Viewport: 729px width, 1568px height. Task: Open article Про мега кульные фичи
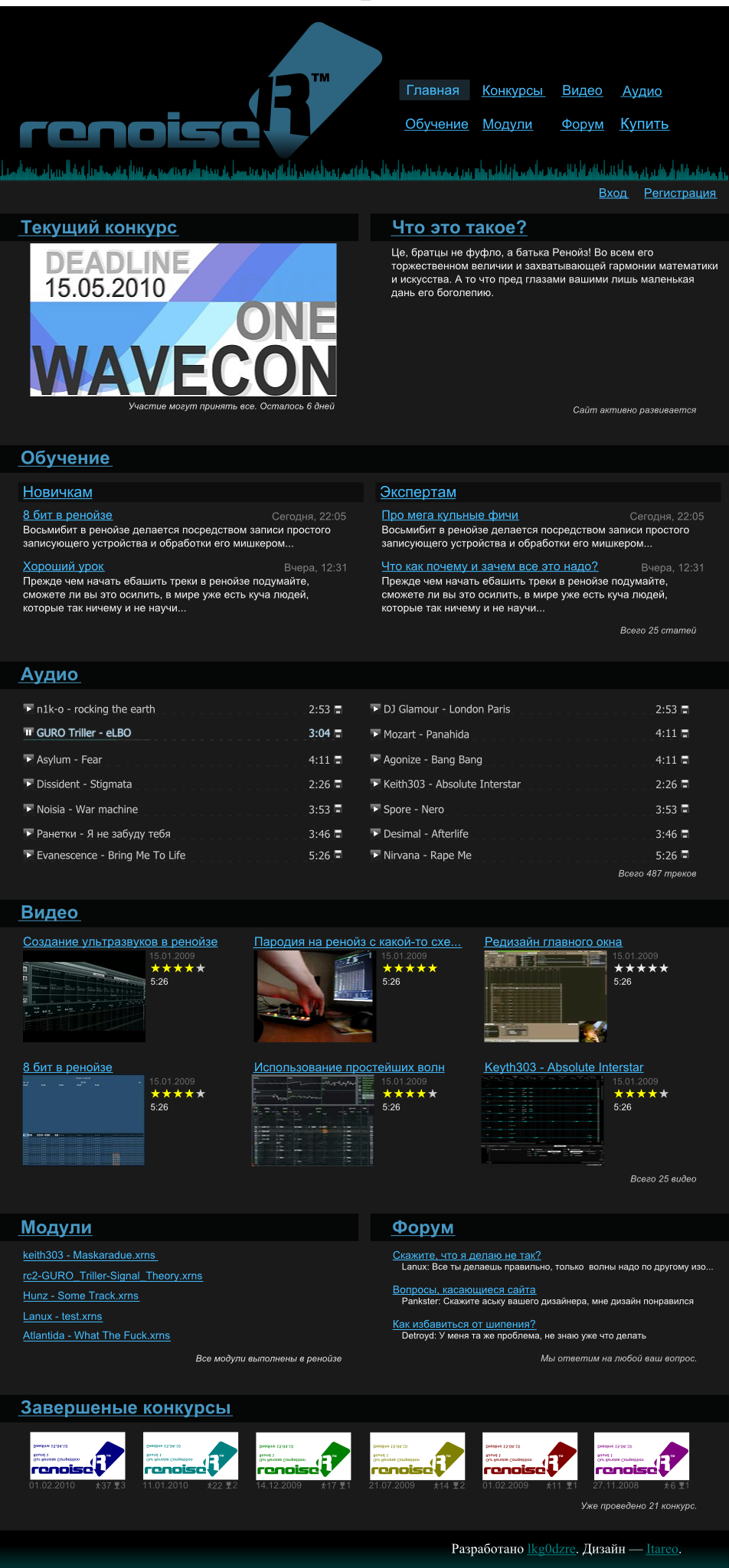450,515
